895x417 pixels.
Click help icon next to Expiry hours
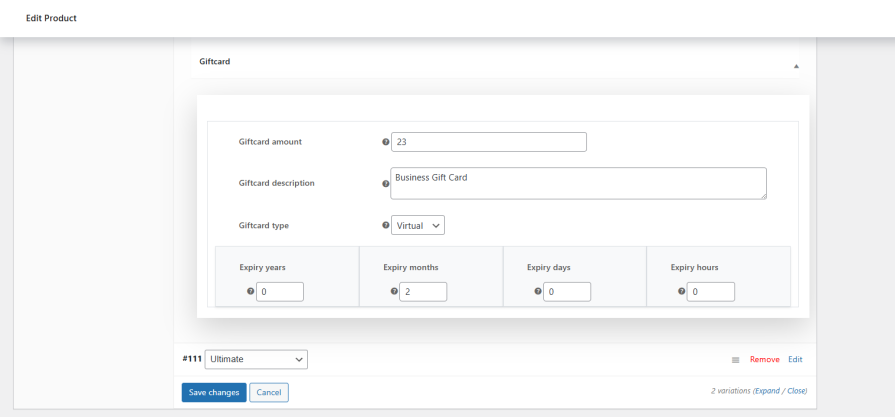point(682,291)
